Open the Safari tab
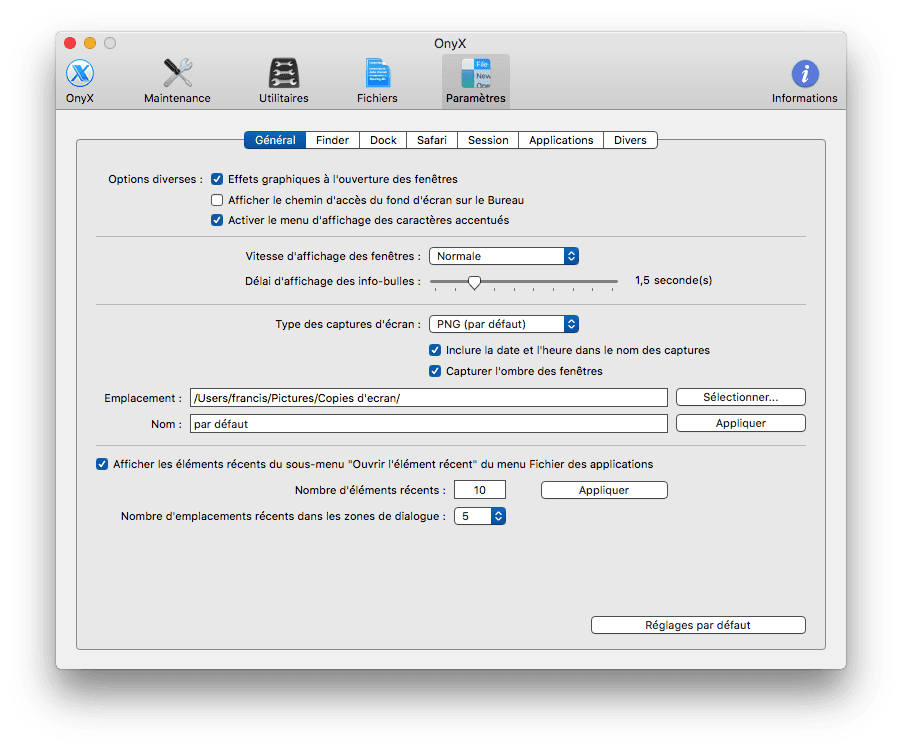 point(432,140)
